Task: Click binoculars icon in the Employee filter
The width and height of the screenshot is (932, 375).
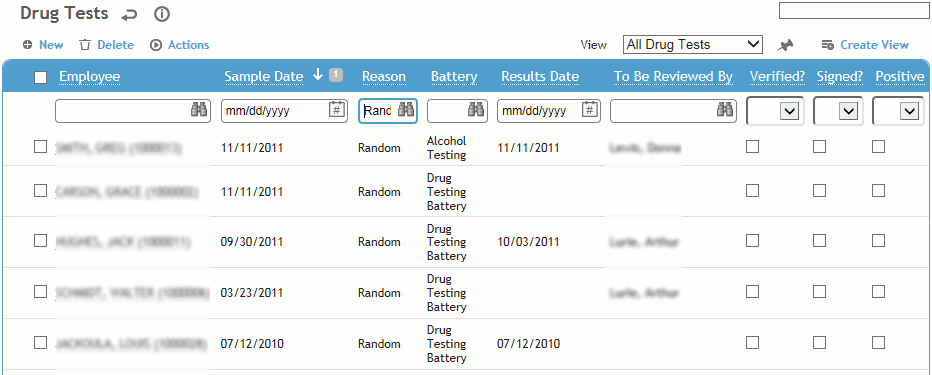Action: (199, 111)
